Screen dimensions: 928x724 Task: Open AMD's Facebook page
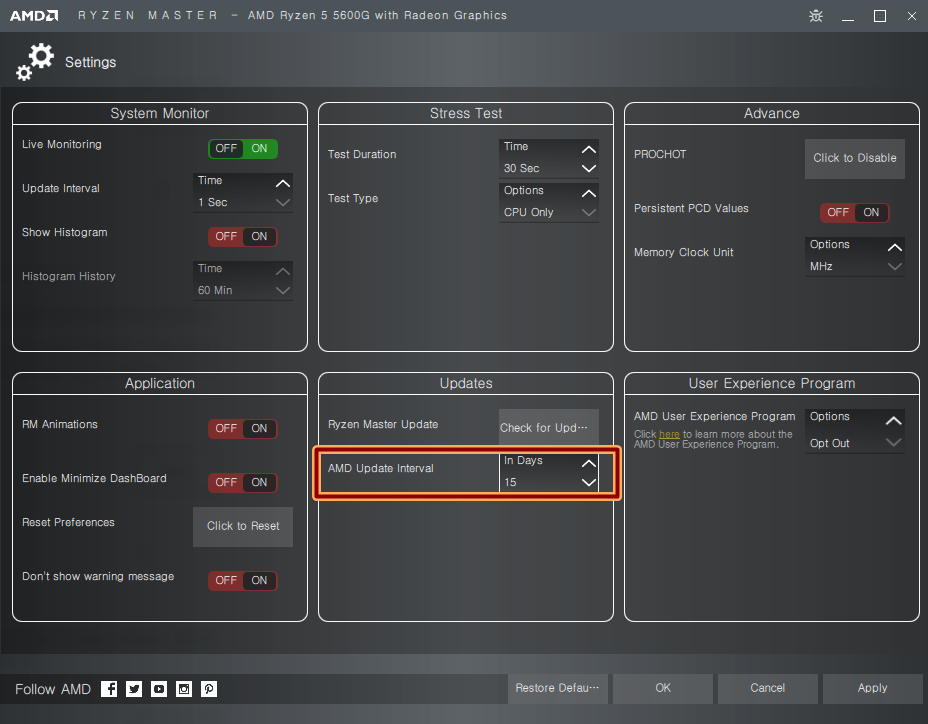point(108,689)
